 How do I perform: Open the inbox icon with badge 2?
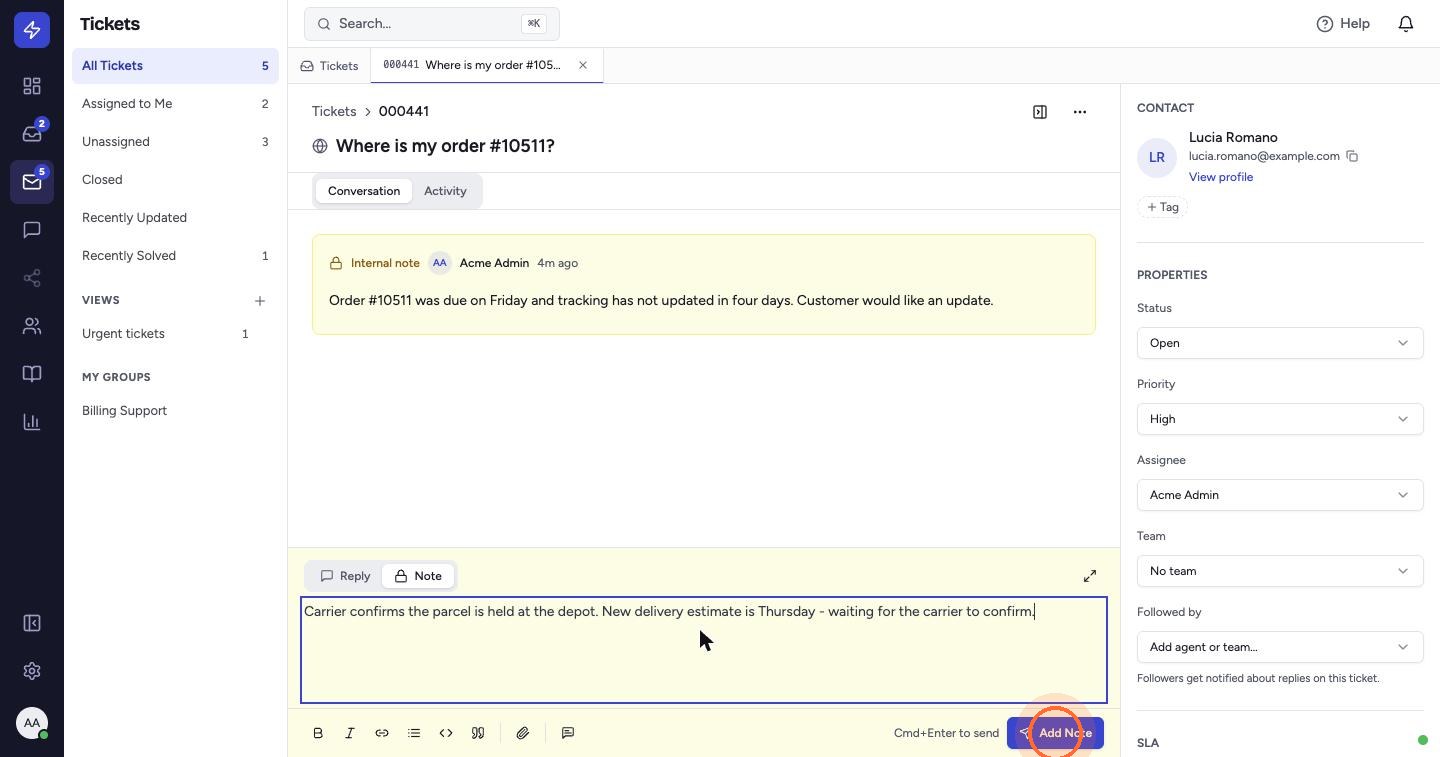32,134
